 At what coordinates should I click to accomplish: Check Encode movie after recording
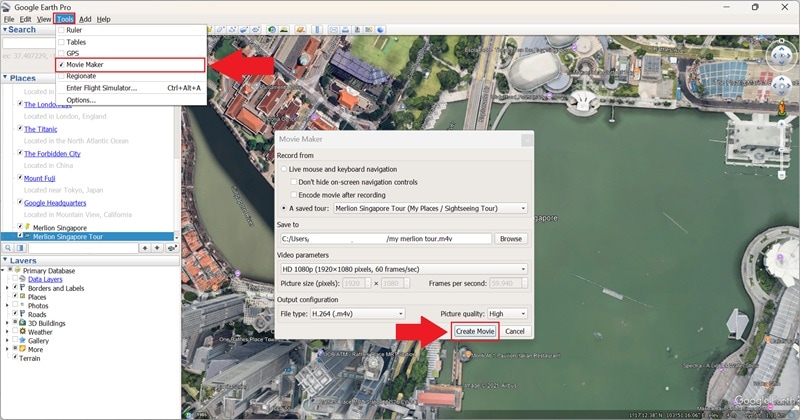(293, 195)
